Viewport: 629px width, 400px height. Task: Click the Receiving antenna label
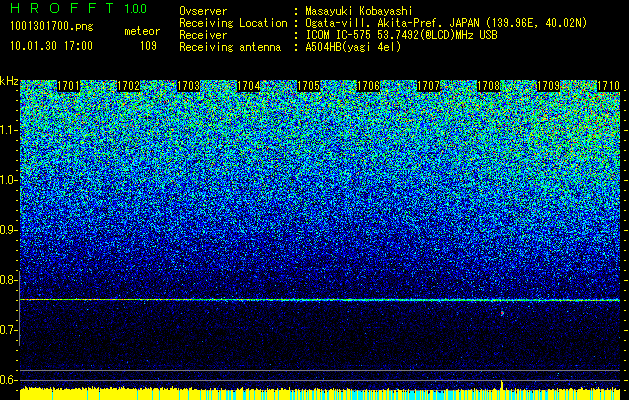coord(230,47)
